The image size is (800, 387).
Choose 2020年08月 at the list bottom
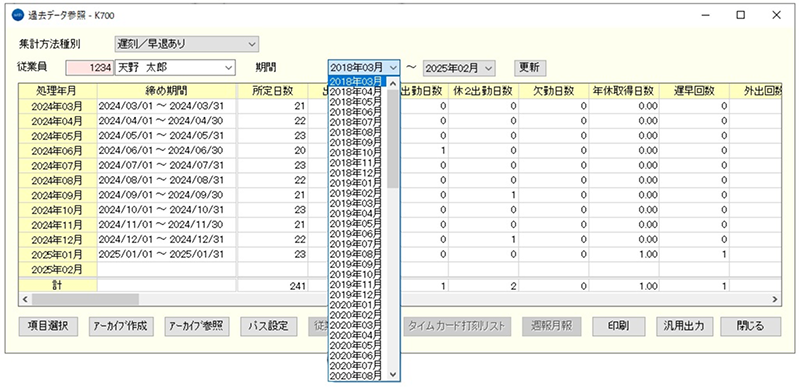click(x=356, y=376)
